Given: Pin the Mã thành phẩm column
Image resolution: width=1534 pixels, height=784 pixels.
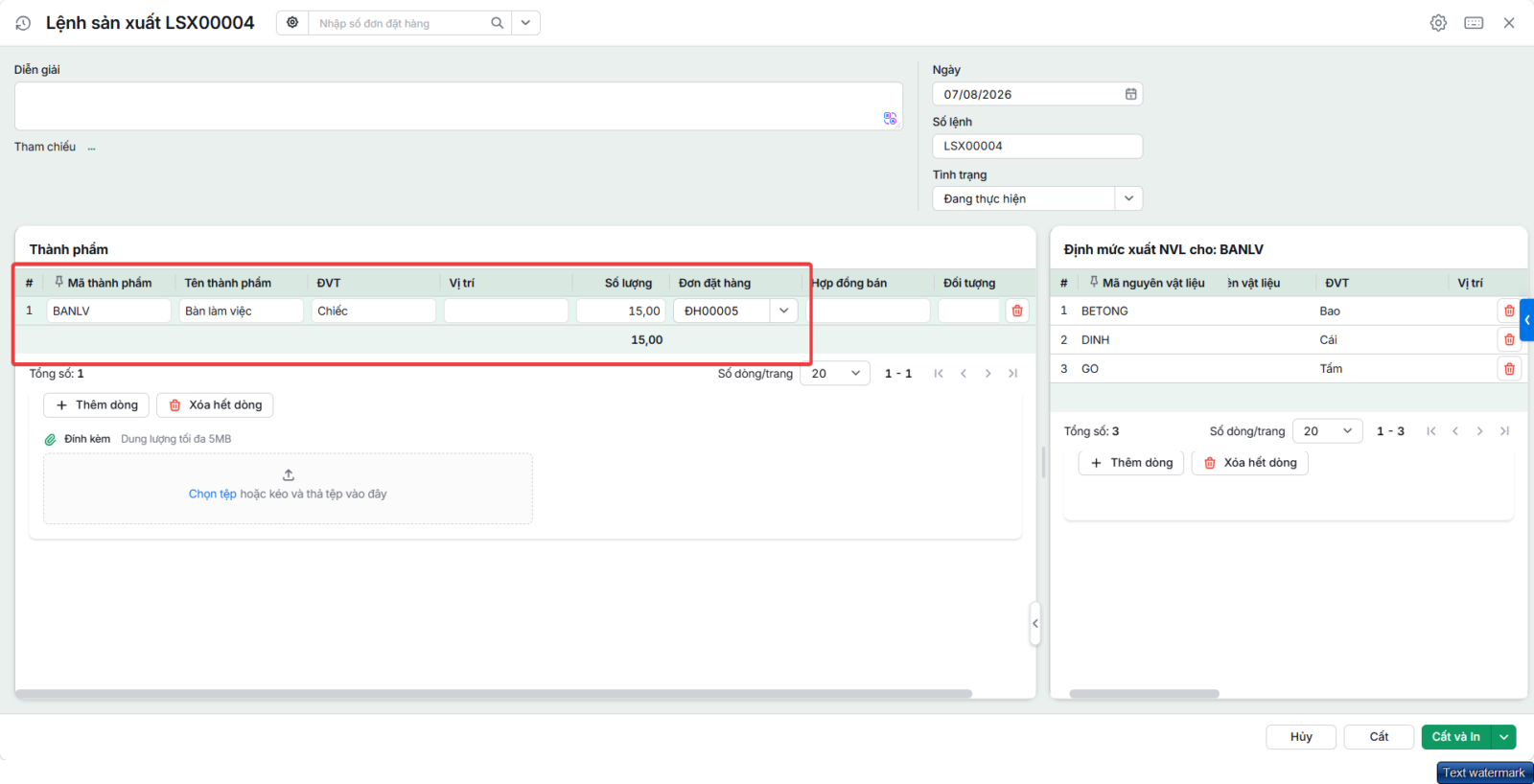Looking at the screenshot, I should click(x=58, y=282).
